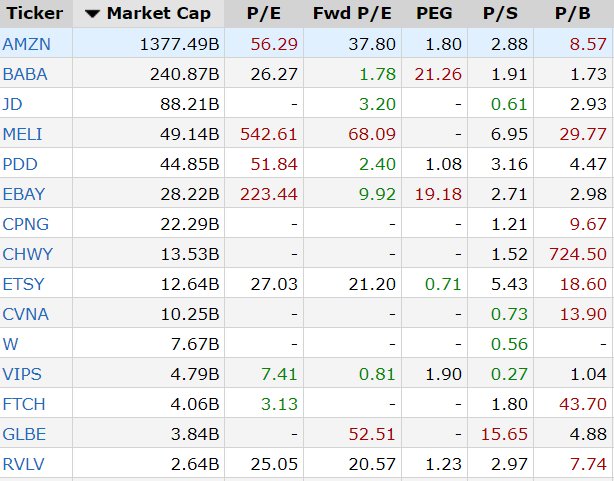The width and height of the screenshot is (614, 481).
Task: Click MELI Fwd P/E value 68.09
Action: point(372,134)
